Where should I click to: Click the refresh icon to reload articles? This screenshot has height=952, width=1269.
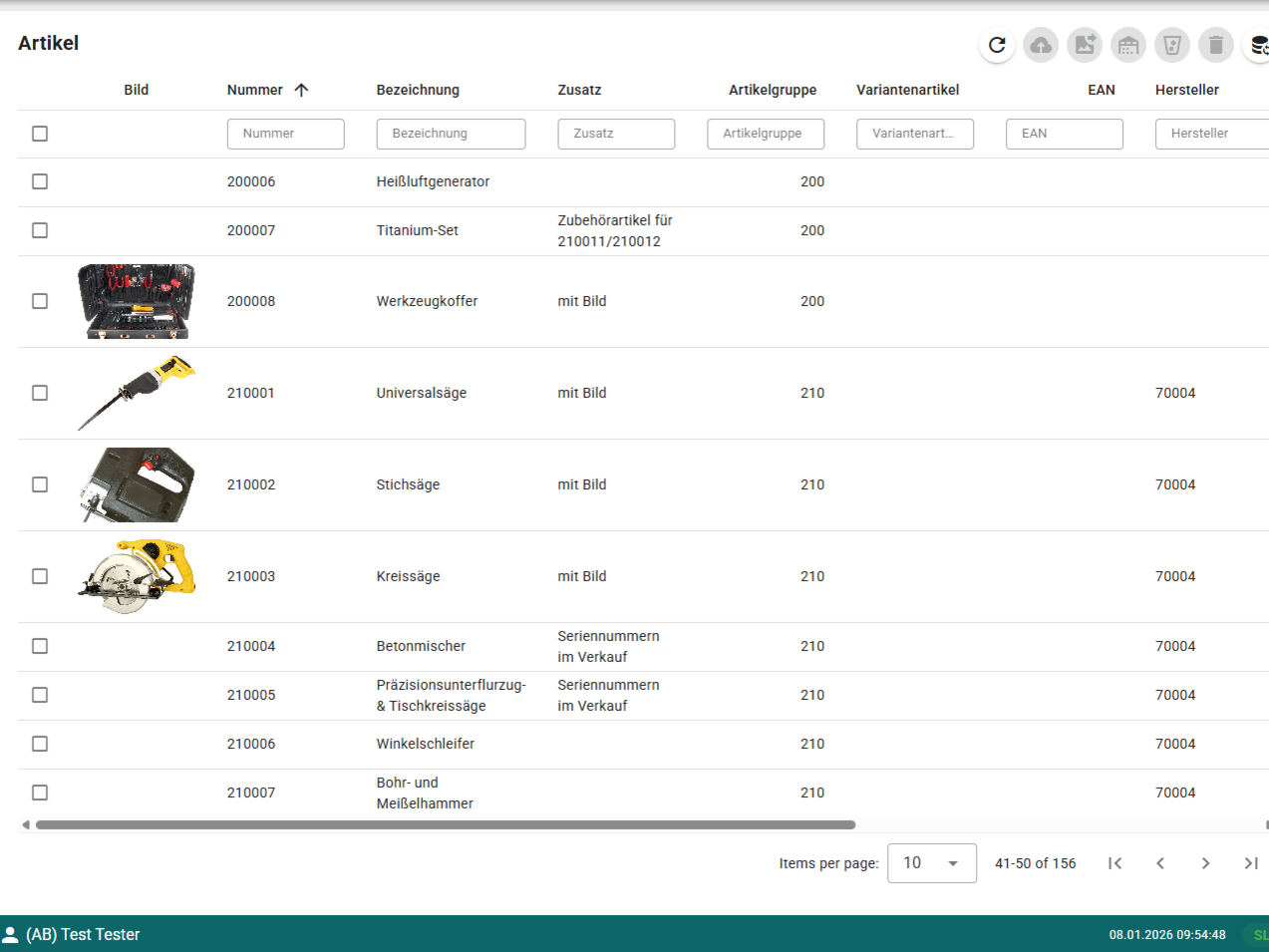[x=997, y=45]
